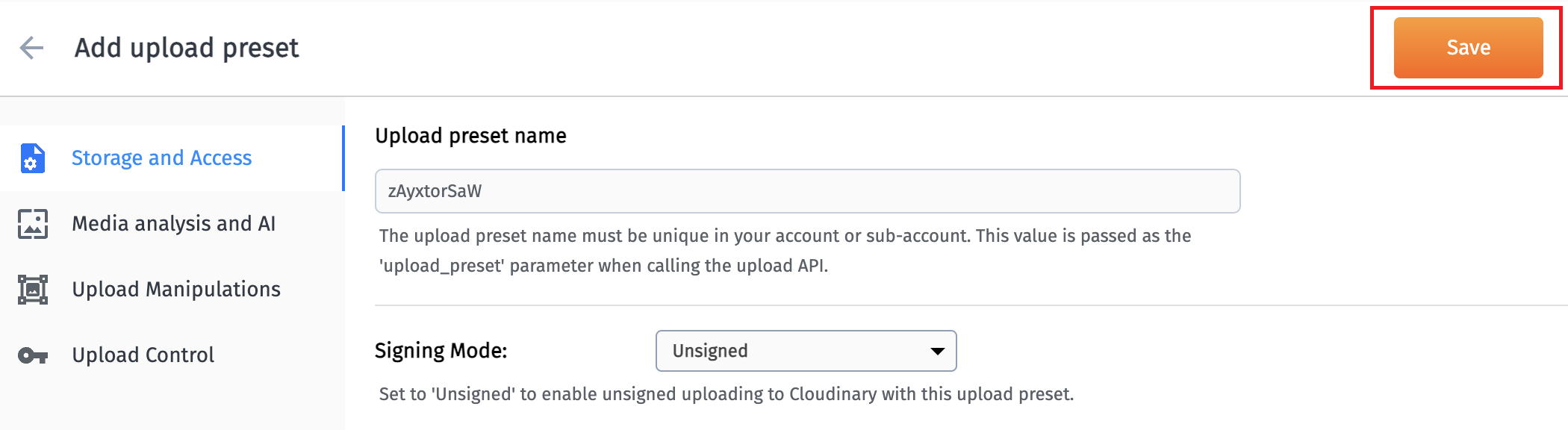Open the Upload Manipulations section
Screen dimensions: 1568x430
172,290
